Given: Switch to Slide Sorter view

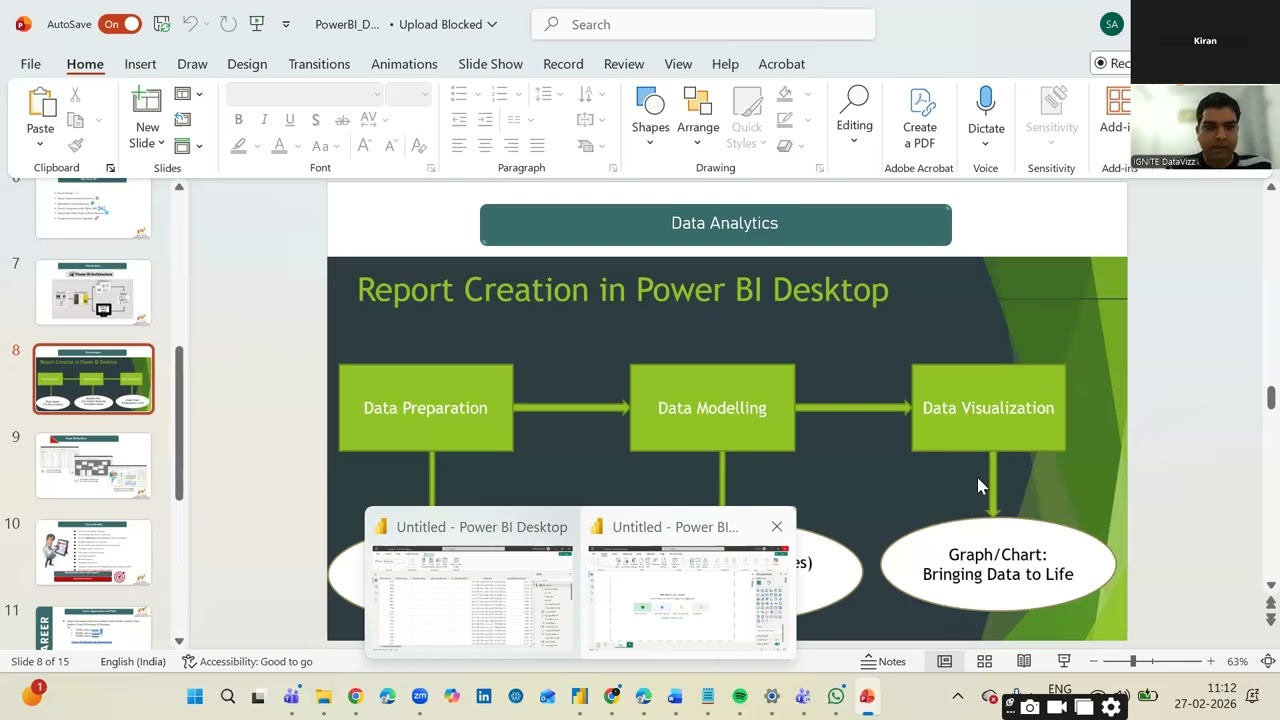Looking at the screenshot, I should 984,661.
